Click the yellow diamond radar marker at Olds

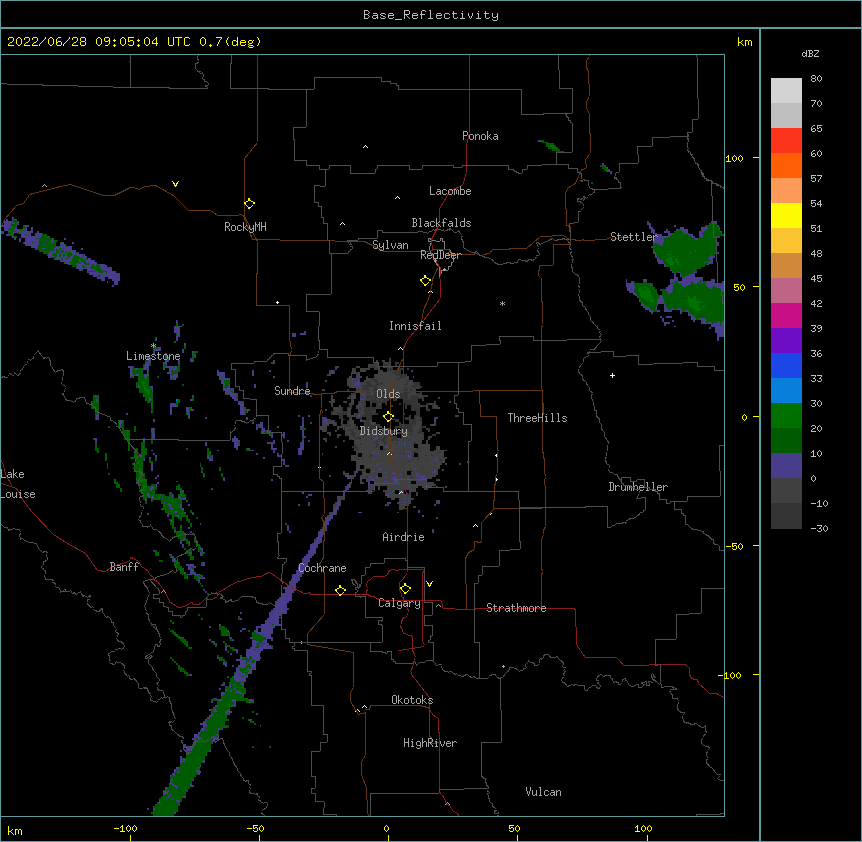(389, 417)
